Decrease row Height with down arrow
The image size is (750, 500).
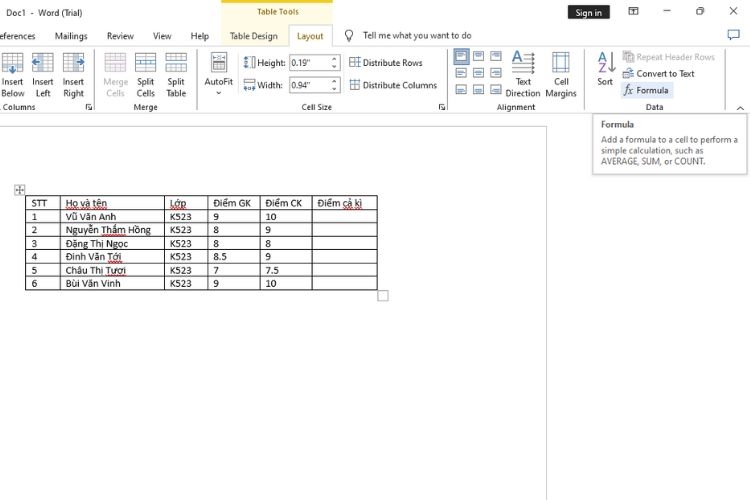click(x=334, y=66)
